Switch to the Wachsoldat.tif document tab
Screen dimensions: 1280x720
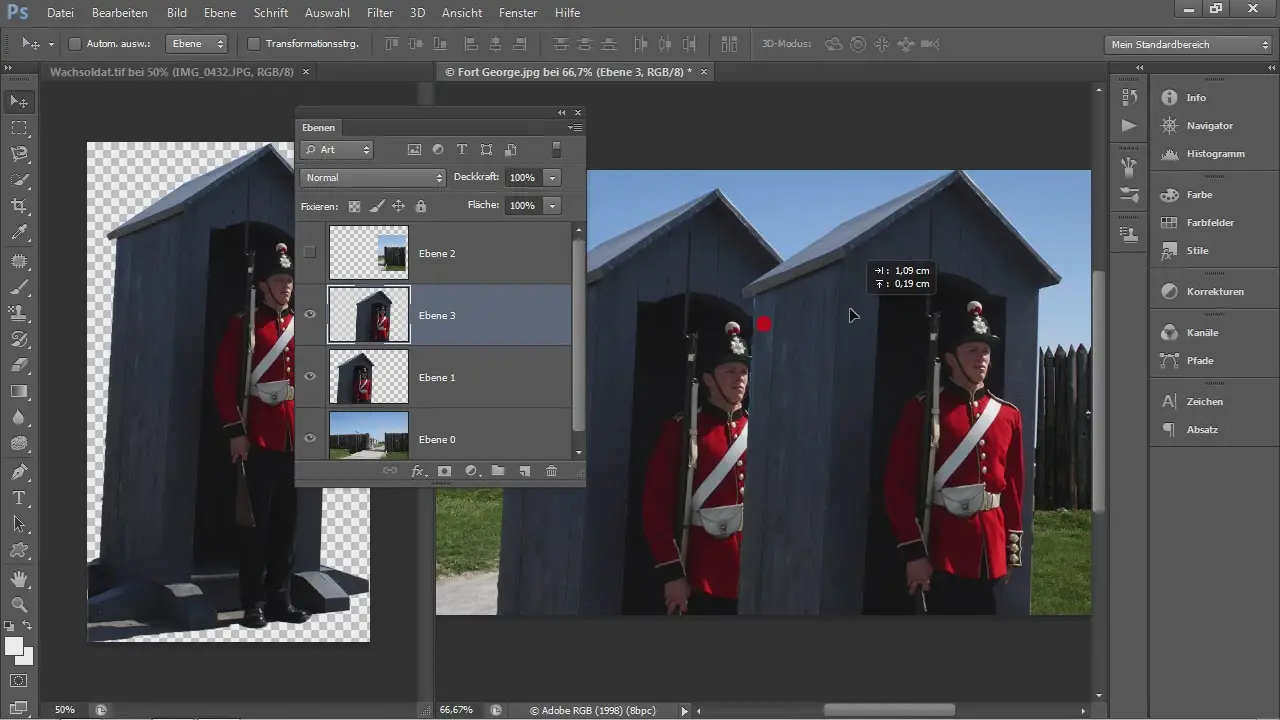pos(171,72)
